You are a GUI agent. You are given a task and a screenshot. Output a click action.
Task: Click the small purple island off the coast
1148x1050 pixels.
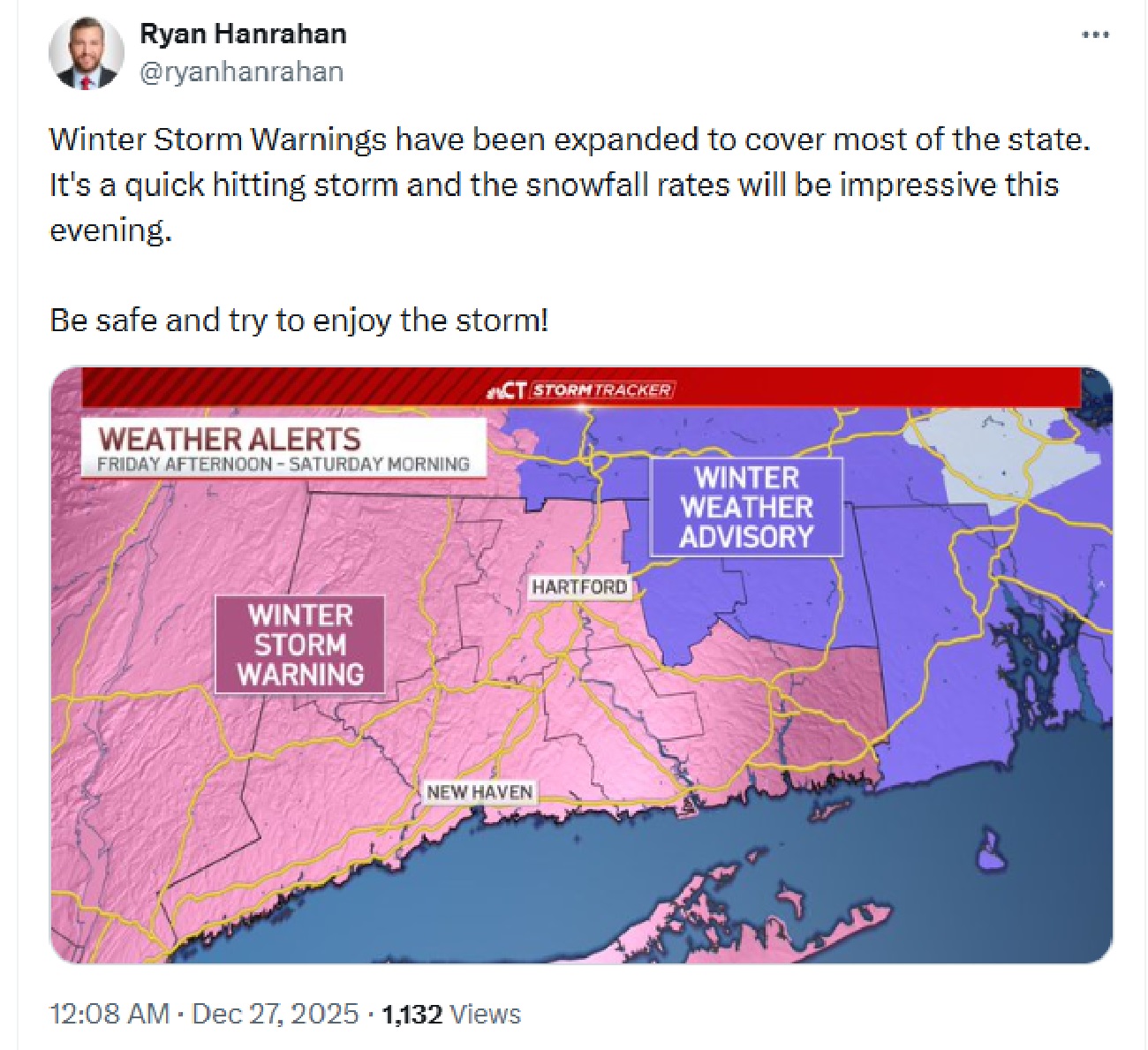click(x=990, y=850)
